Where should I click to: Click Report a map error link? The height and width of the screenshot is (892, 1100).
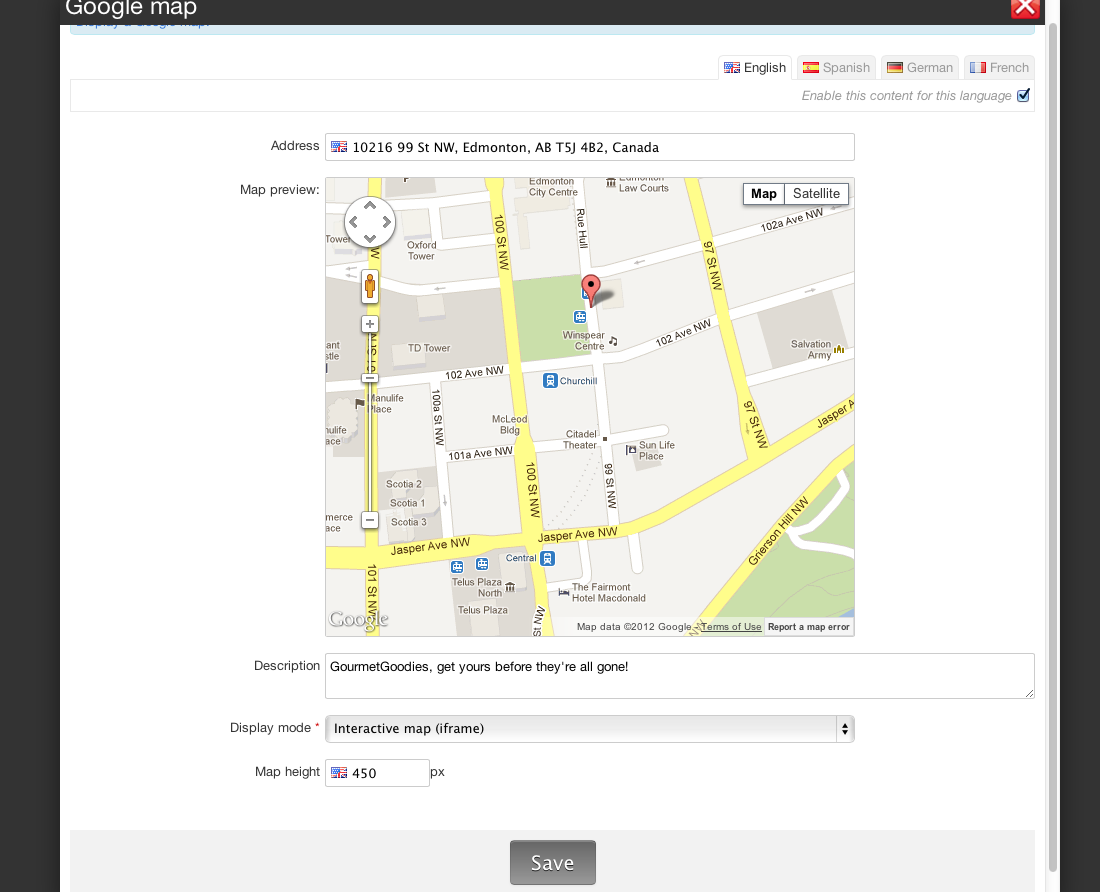(808, 627)
